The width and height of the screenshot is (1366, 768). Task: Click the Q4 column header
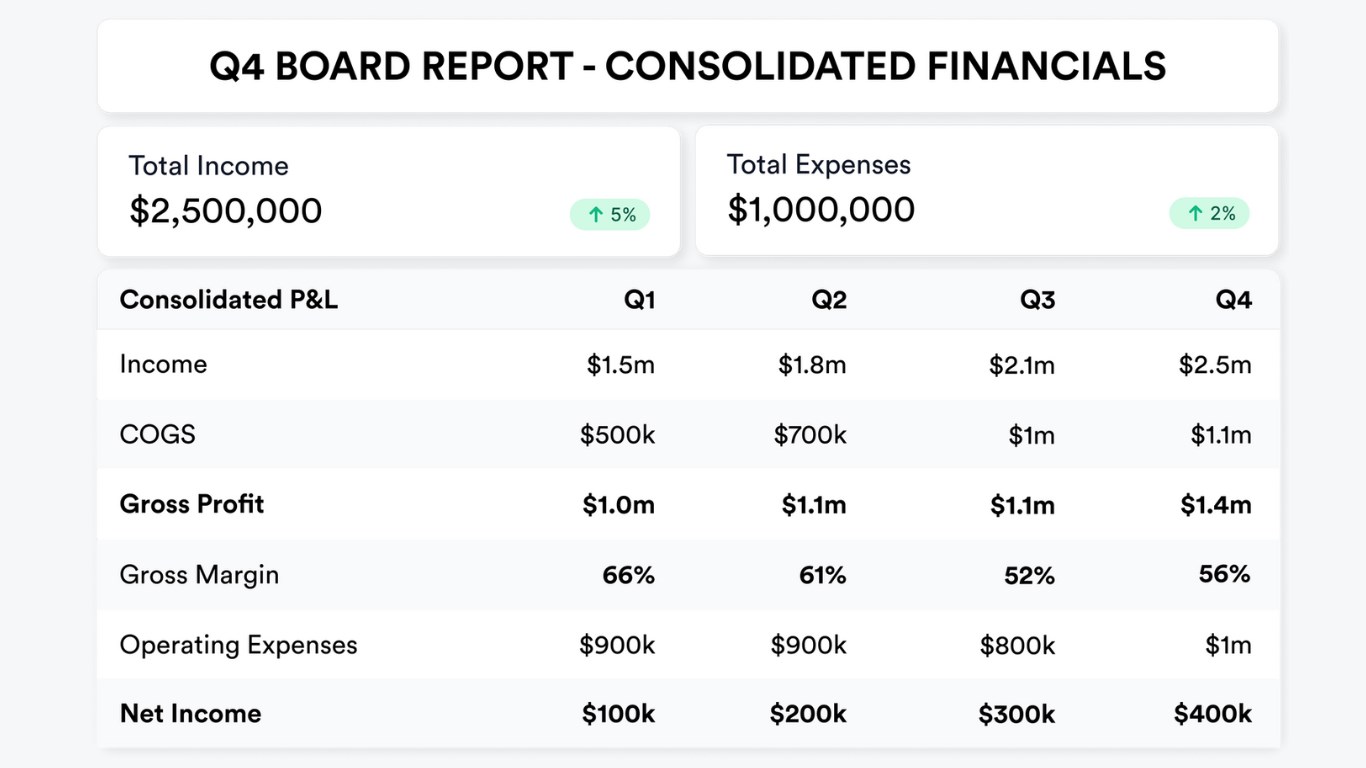pyautogui.click(x=1233, y=300)
